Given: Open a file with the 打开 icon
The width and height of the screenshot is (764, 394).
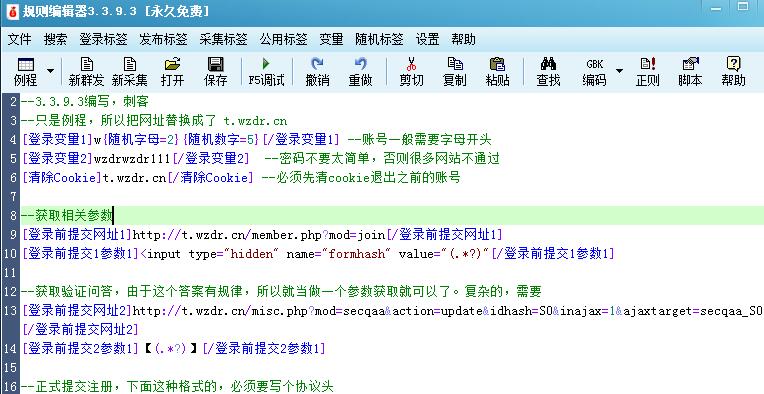Looking at the screenshot, I should coord(172,72).
